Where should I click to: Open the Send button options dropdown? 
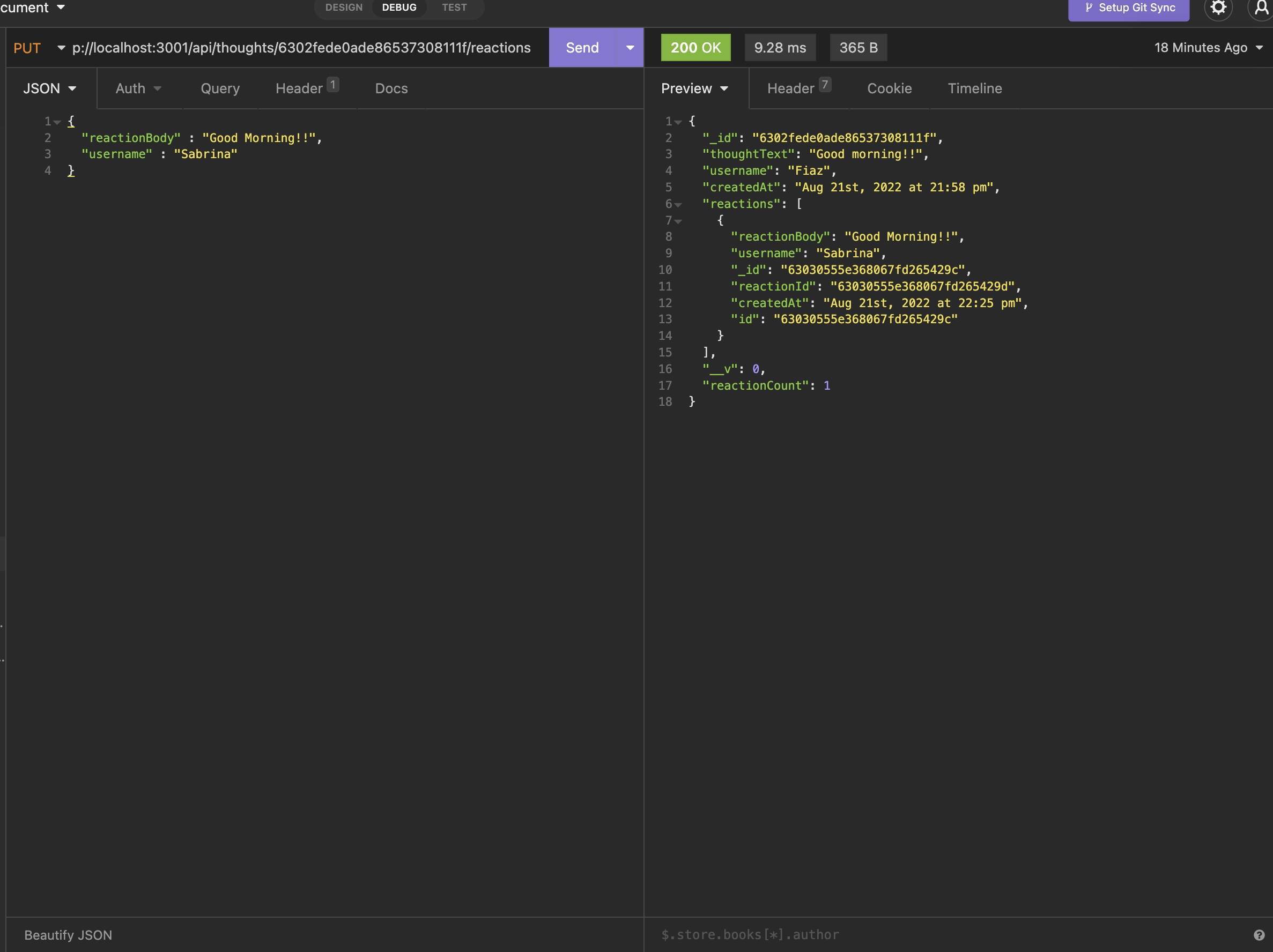coord(628,48)
